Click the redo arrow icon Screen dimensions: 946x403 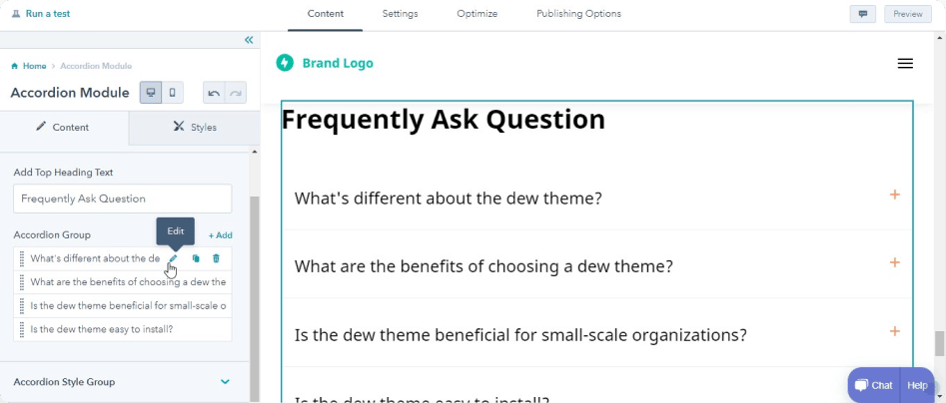[235, 93]
